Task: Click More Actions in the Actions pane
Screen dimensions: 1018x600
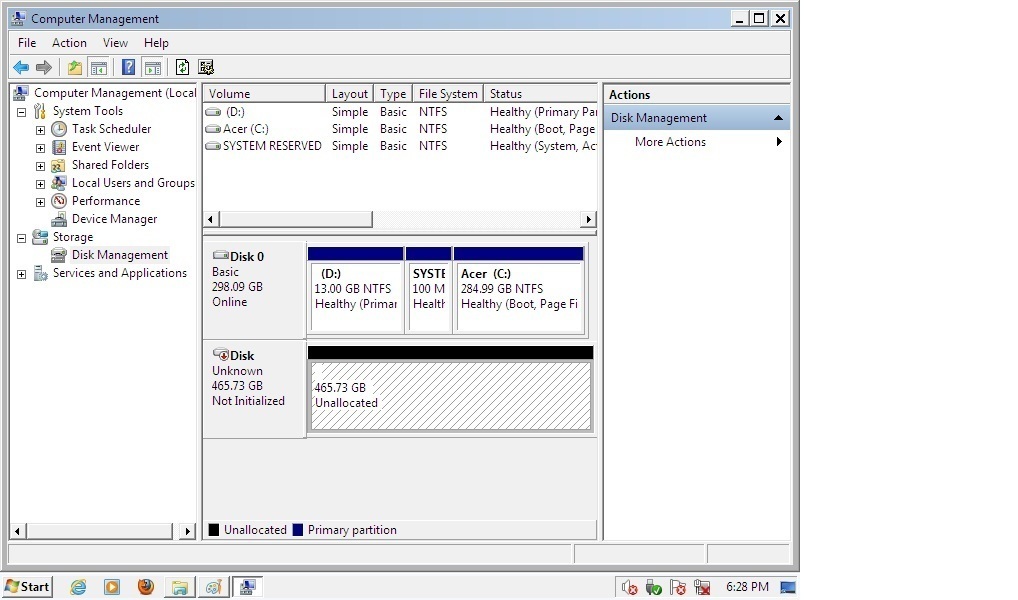Action: coord(670,142)
